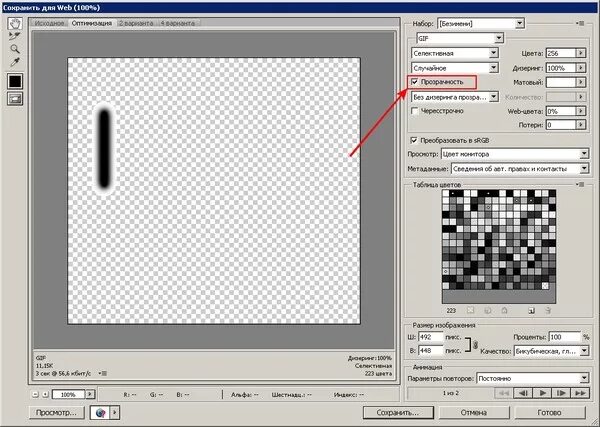The image size is (600, 427).
Task: Select the Eyedropper tool
Action: (15, 62)
